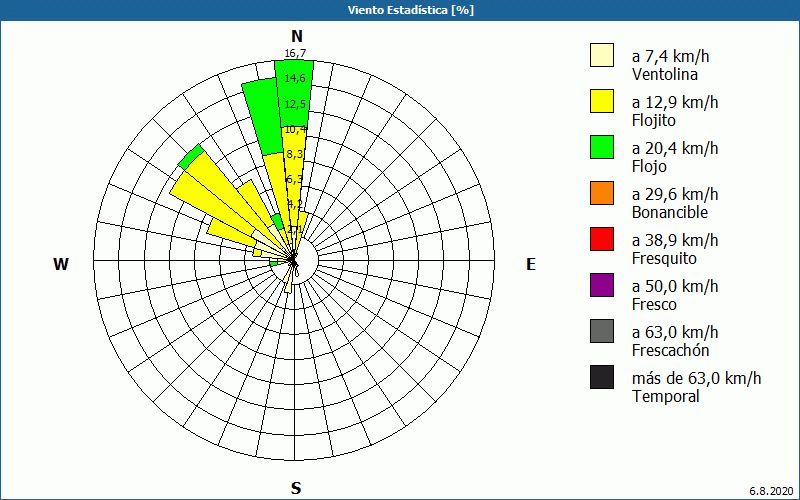Image resolution: width=800 pixels, height=500 pixels.
Task: Click the 6,3 scale value
Action: click(295, 180)
